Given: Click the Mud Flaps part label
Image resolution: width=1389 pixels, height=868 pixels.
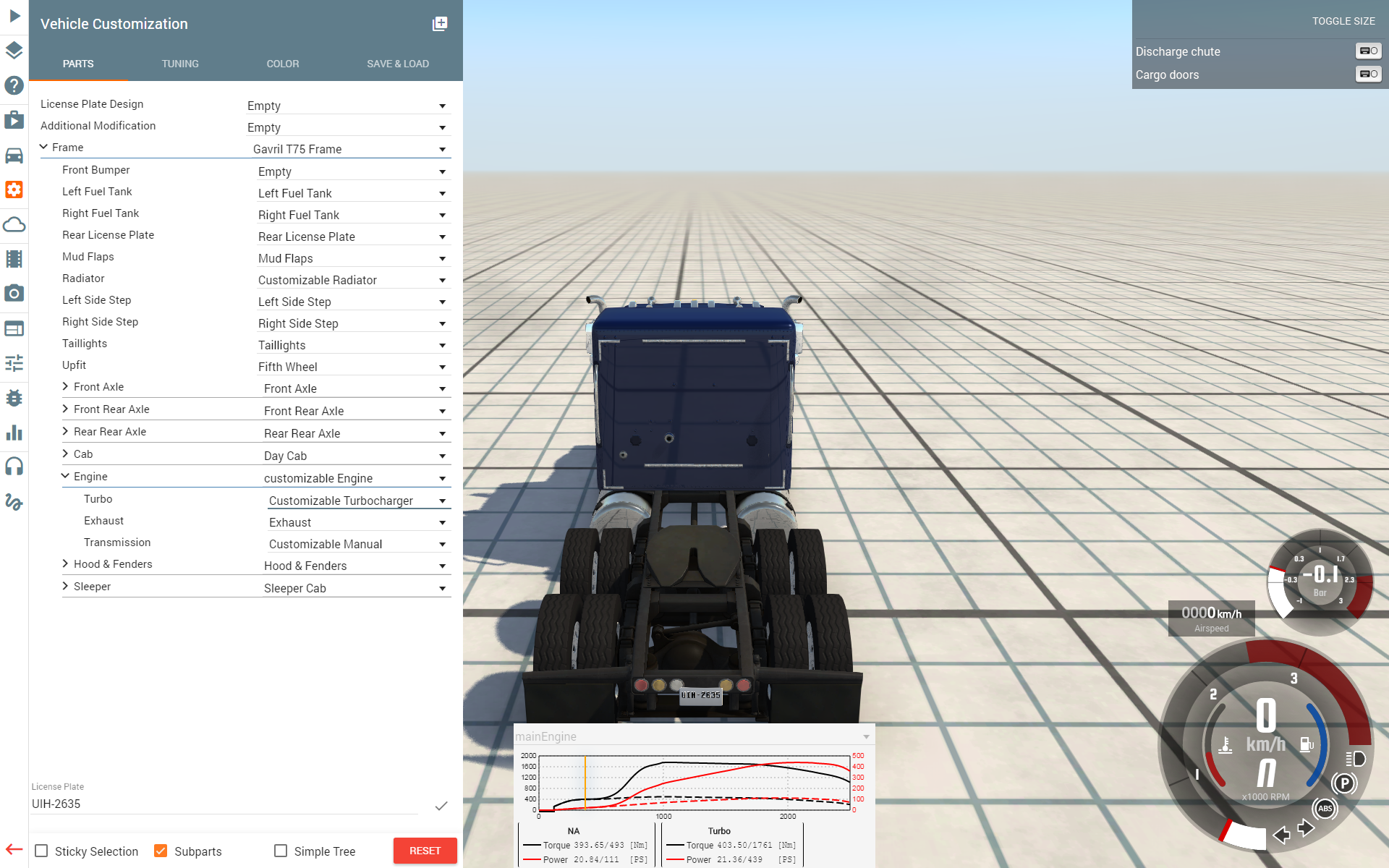Looking at the screenshot, I should pyautogui.click(x=88, y=257).
